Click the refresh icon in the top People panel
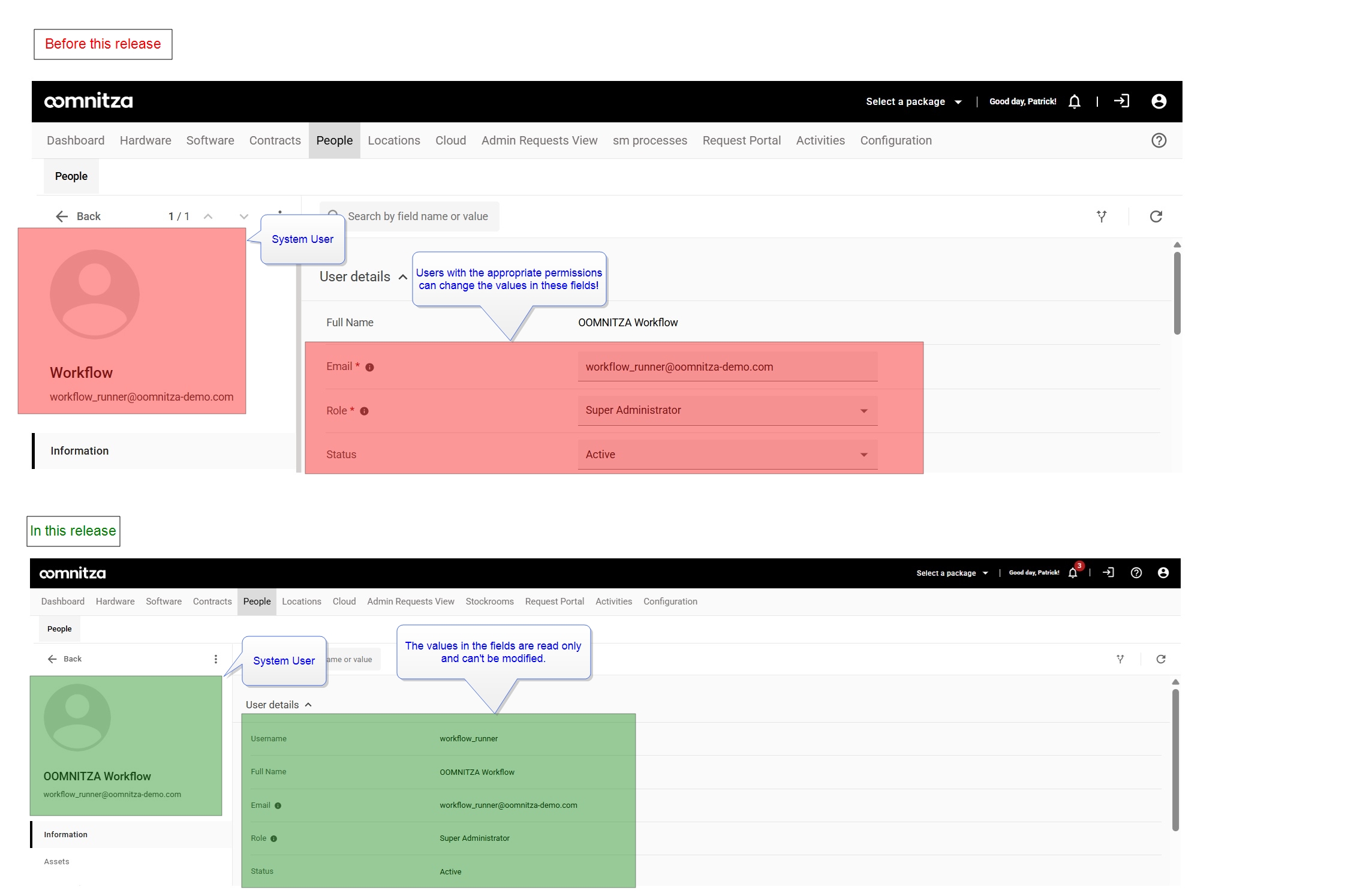 1156,217
